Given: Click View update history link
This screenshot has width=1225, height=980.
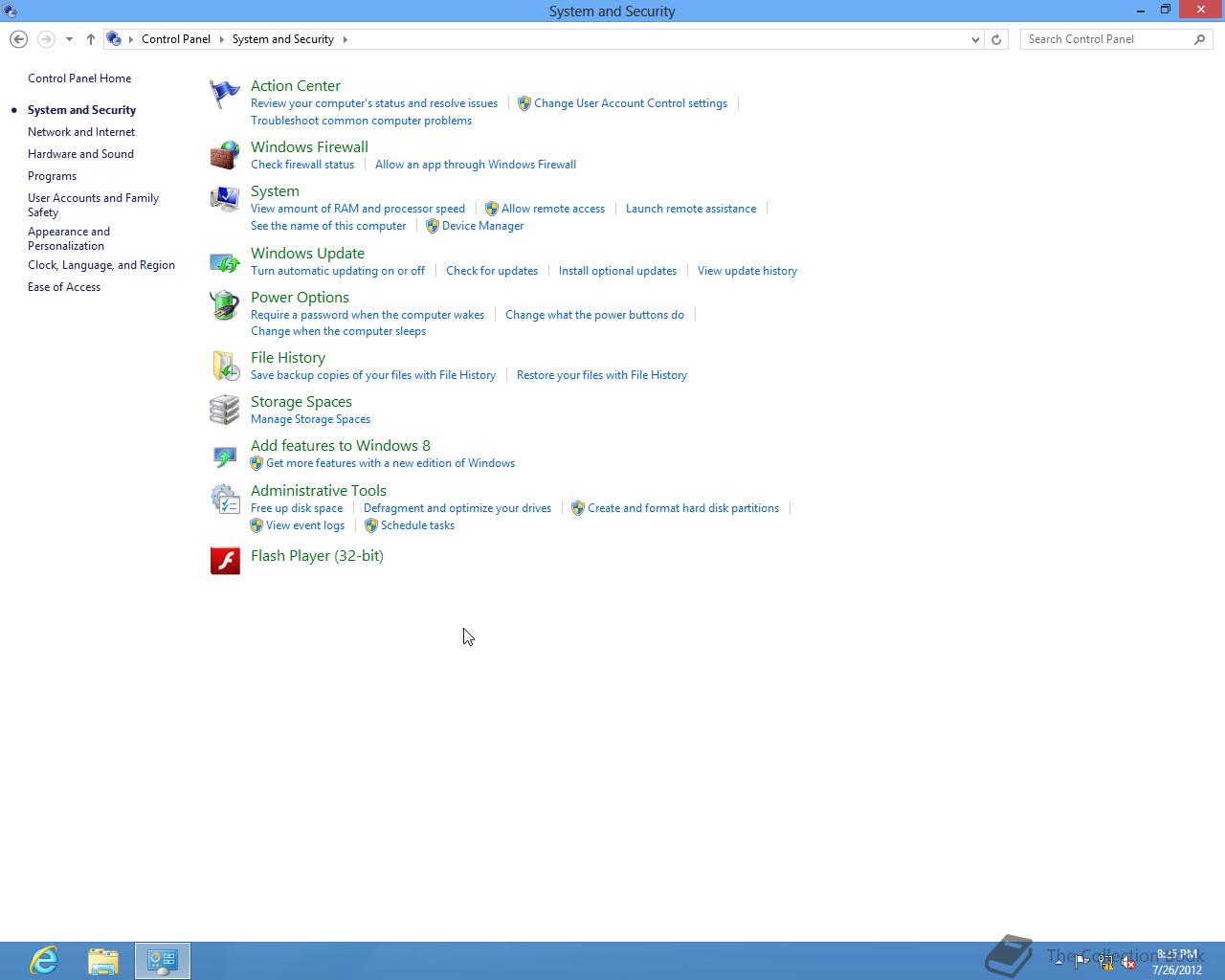Looking at the screenshot, I should click(747, 271).
